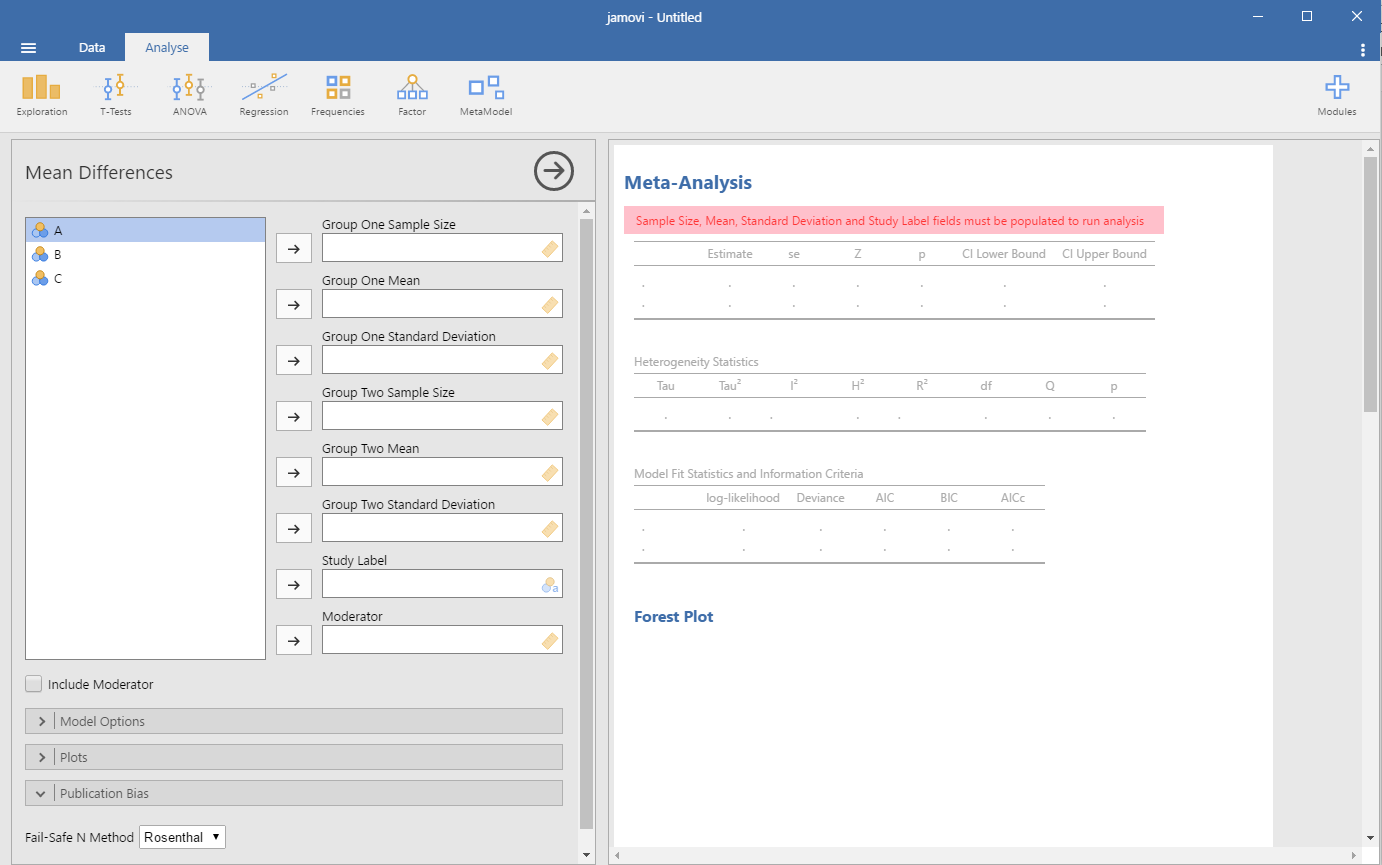Open the MetaModel analysis menu
The image size is (1382, 865).
pos(486,95)
